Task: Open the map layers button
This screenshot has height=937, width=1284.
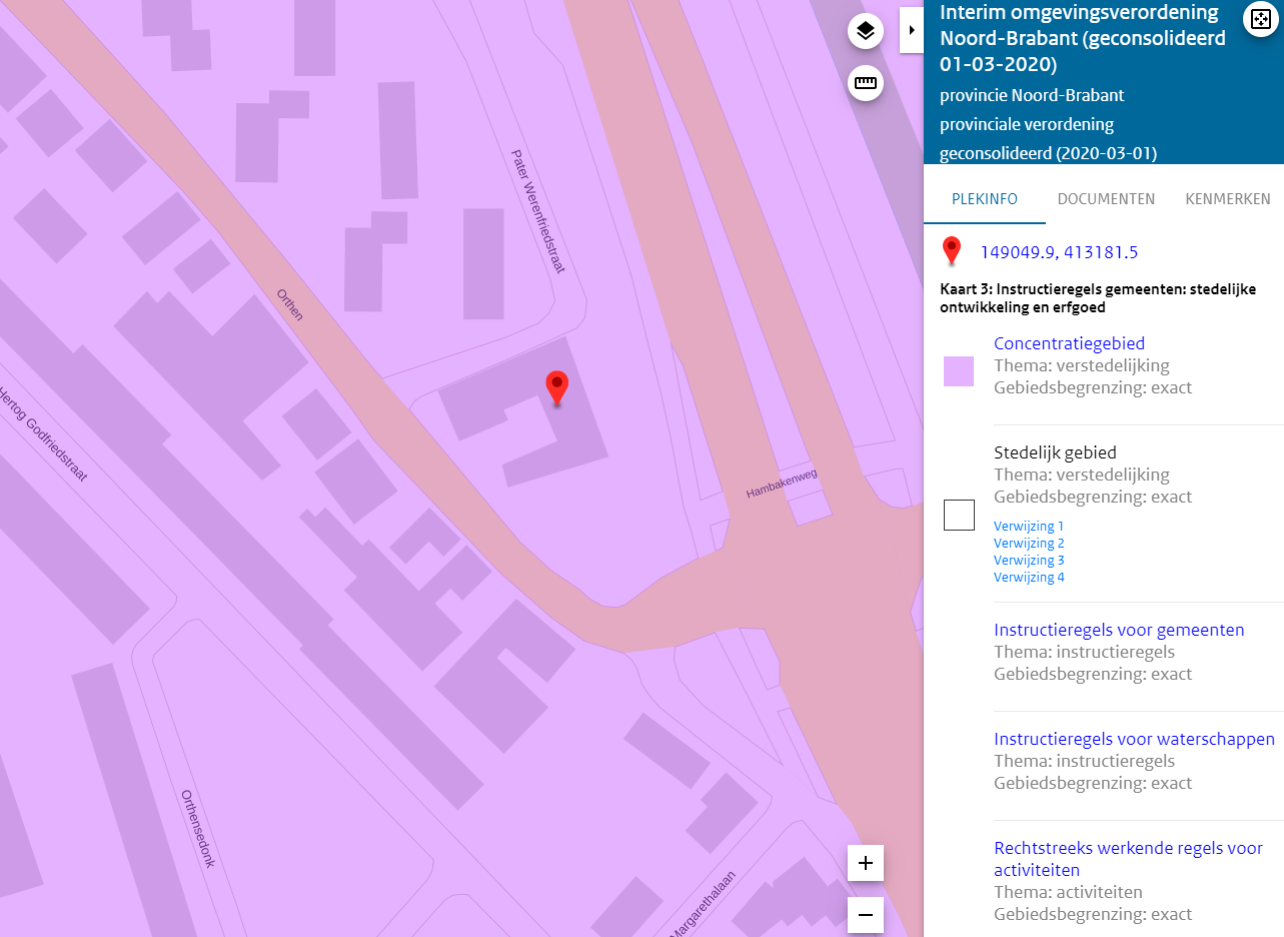Action: (x=866, y=31)
